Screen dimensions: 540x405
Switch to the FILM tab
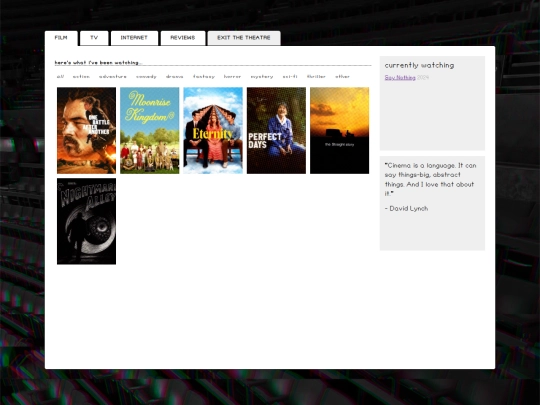click(x=61, y=38)
